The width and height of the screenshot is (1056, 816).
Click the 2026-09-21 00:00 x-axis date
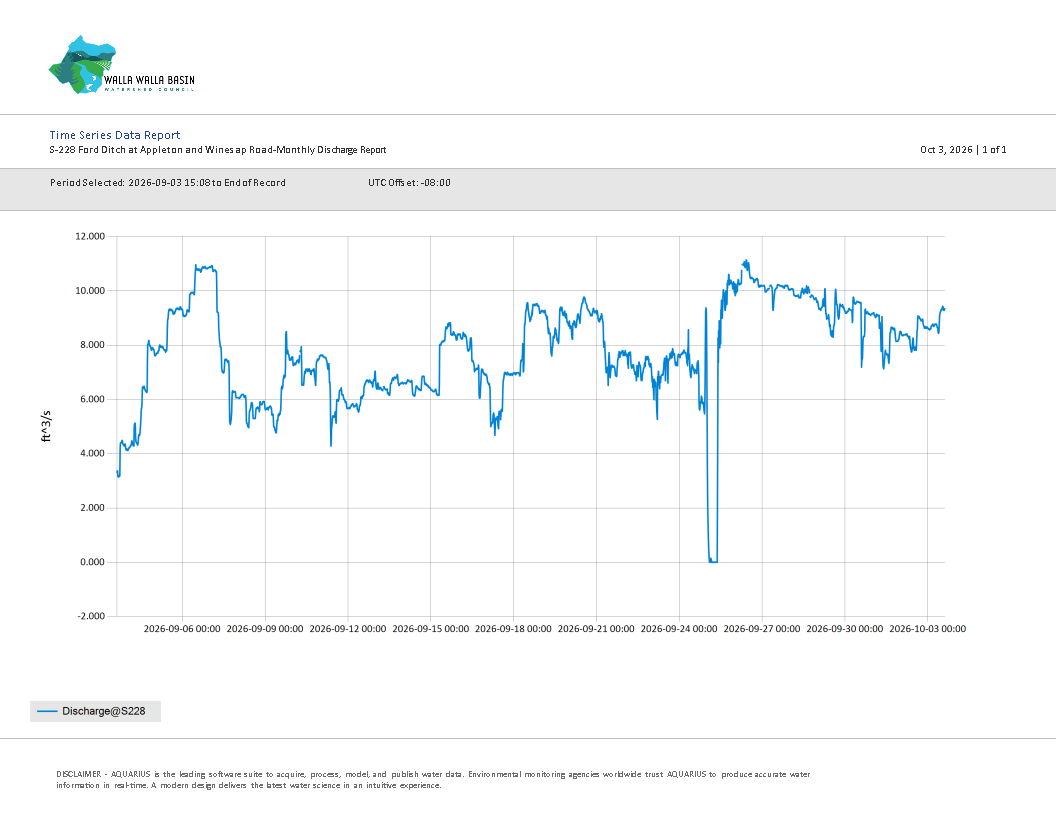click(x=596, y=629)
